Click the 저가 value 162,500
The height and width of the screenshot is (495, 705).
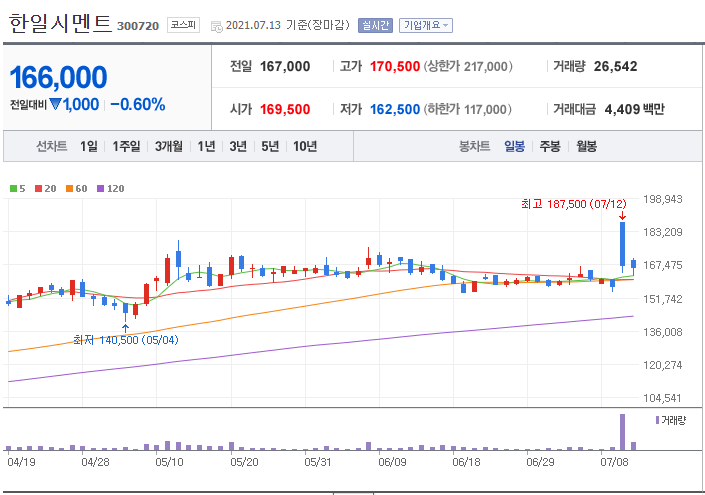point(395,109)
